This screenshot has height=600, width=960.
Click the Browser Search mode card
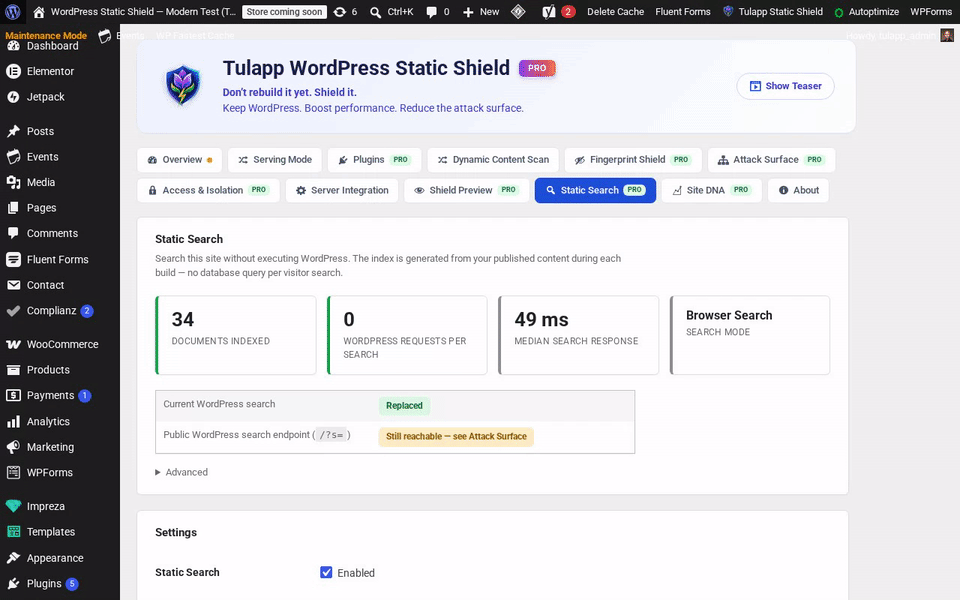[750, 335]
